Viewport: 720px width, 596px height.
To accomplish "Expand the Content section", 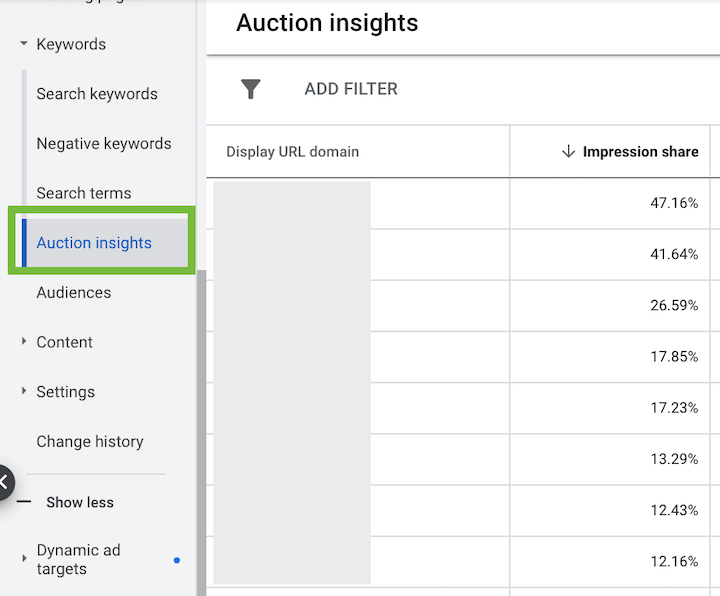I will pos(23,342).
